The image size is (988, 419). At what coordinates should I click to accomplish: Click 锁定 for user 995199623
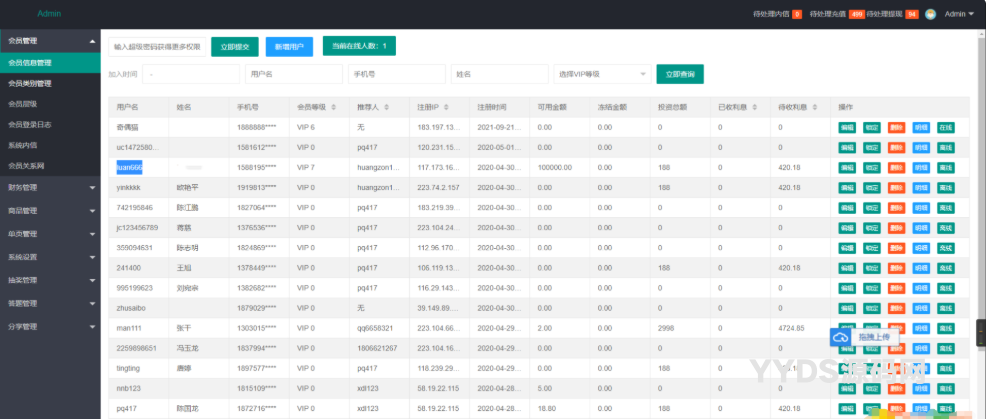click(x=871, y=289)
